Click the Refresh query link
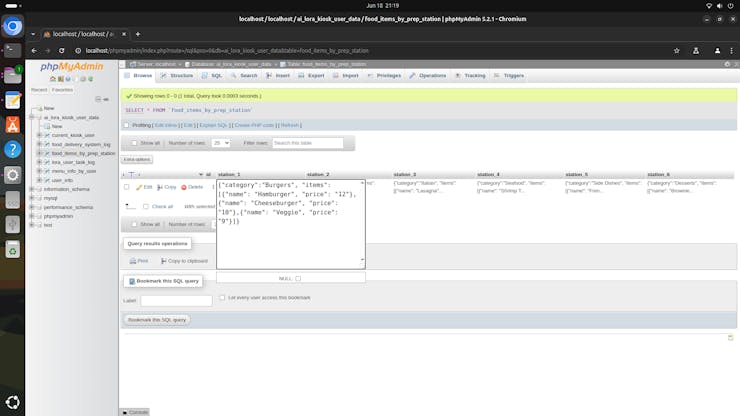740x416 pixels. 290,125
